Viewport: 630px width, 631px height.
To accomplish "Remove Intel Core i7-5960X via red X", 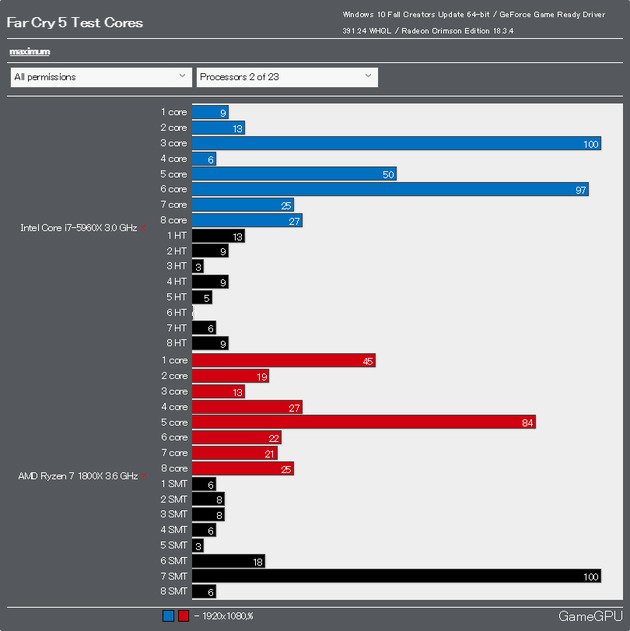I will [143, 228].
